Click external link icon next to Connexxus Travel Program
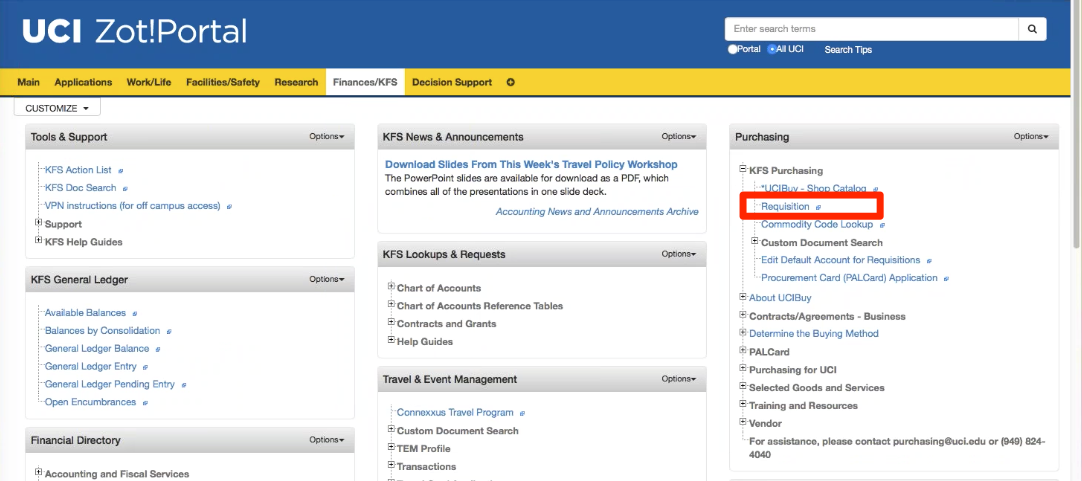This screenshot has width=1082, height=481. point(522,413)
